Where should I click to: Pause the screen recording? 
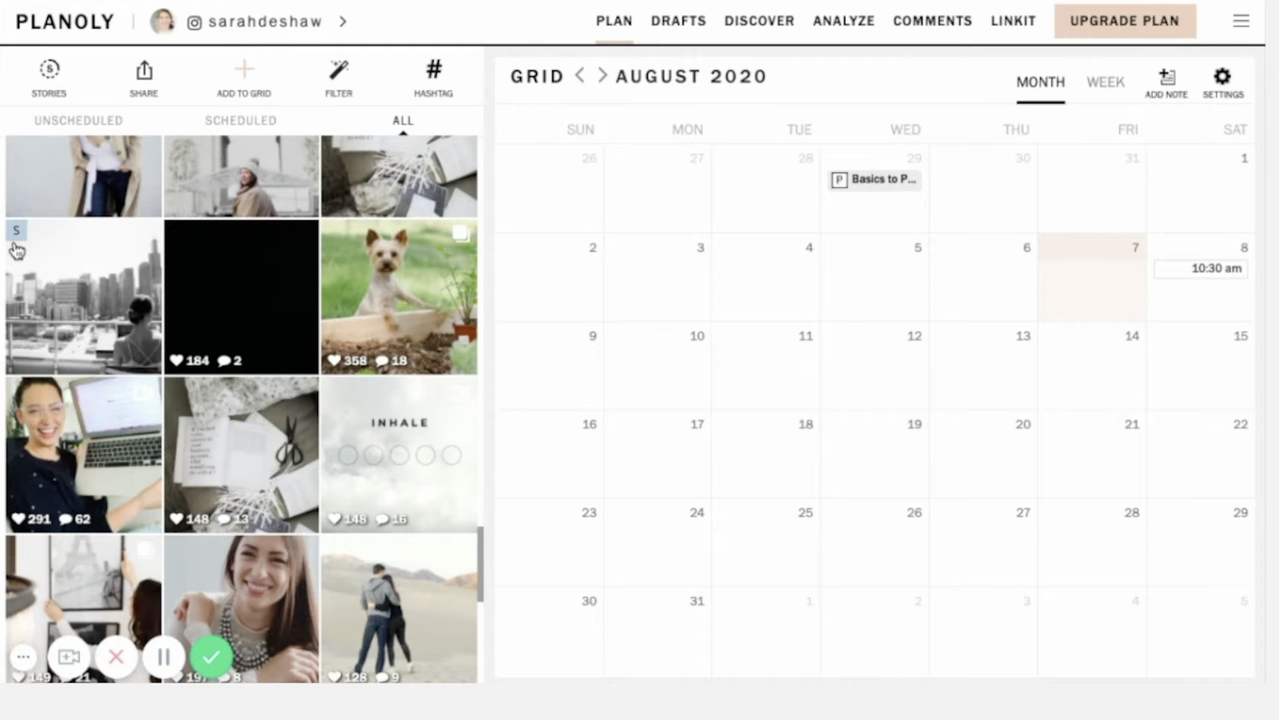pyautogui.click(x=163, y=657)
